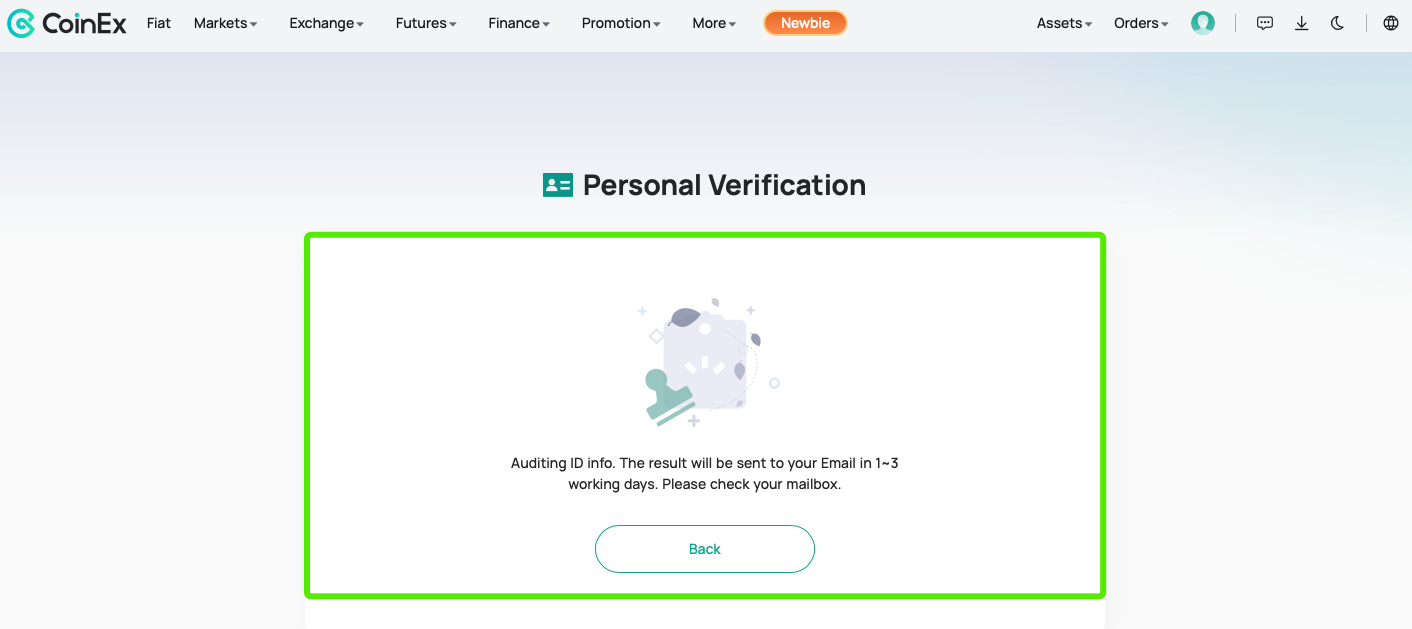The width and height of the screenshot is (1412, 629).
Task: Open the language globe icon
Action: click(1391, 23)
